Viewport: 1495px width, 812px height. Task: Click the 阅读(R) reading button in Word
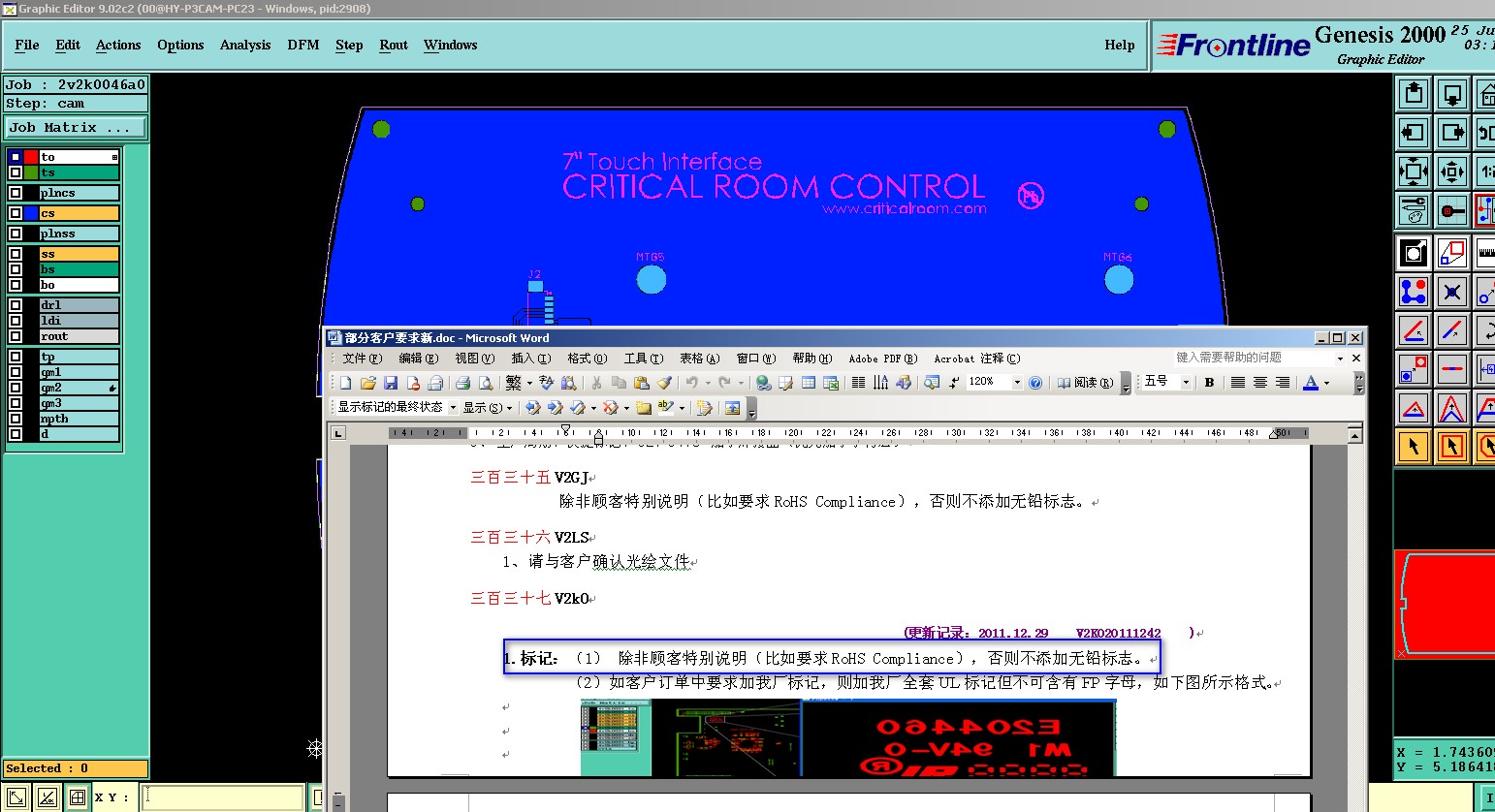coord(1085,383)
